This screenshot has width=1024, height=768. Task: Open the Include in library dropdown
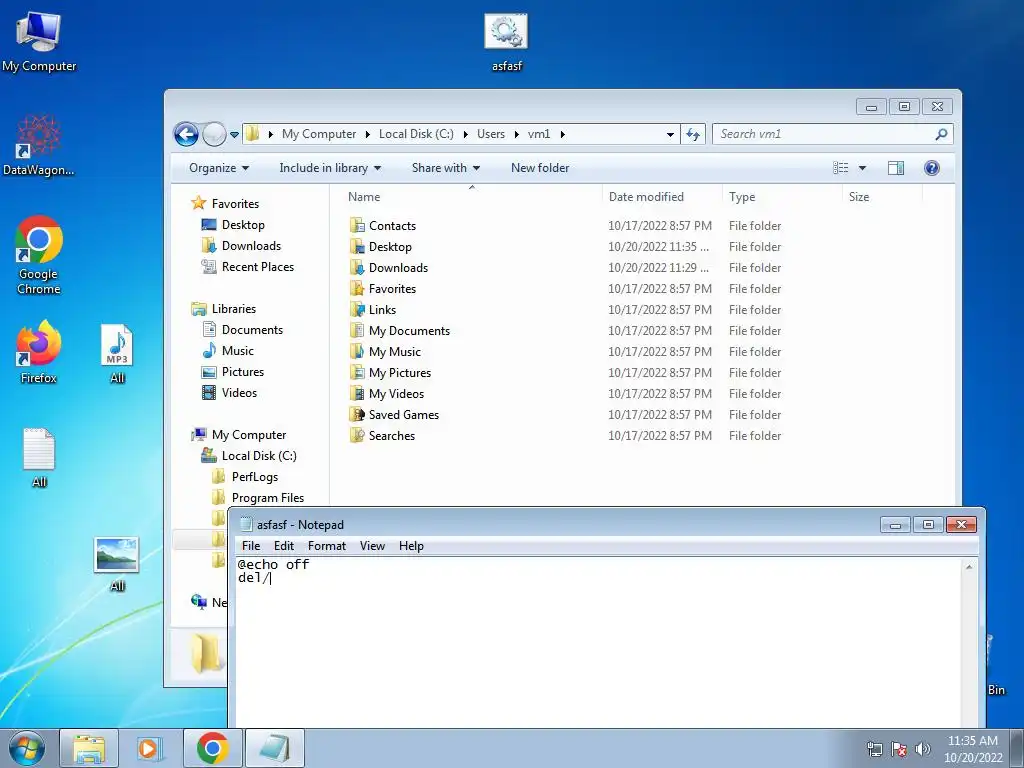point(330,168)
